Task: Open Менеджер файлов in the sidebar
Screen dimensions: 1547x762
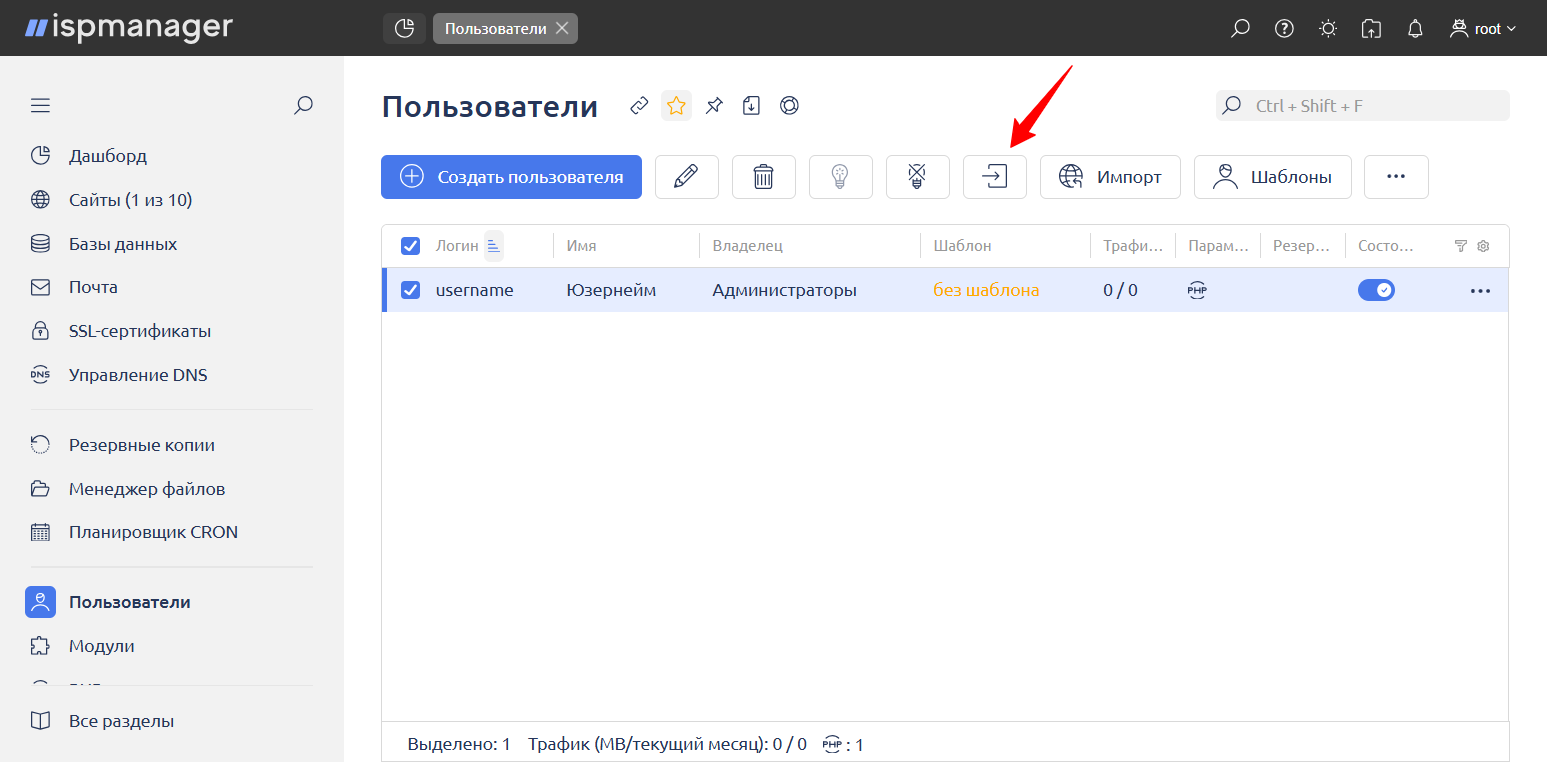Action: click(147, 489)
